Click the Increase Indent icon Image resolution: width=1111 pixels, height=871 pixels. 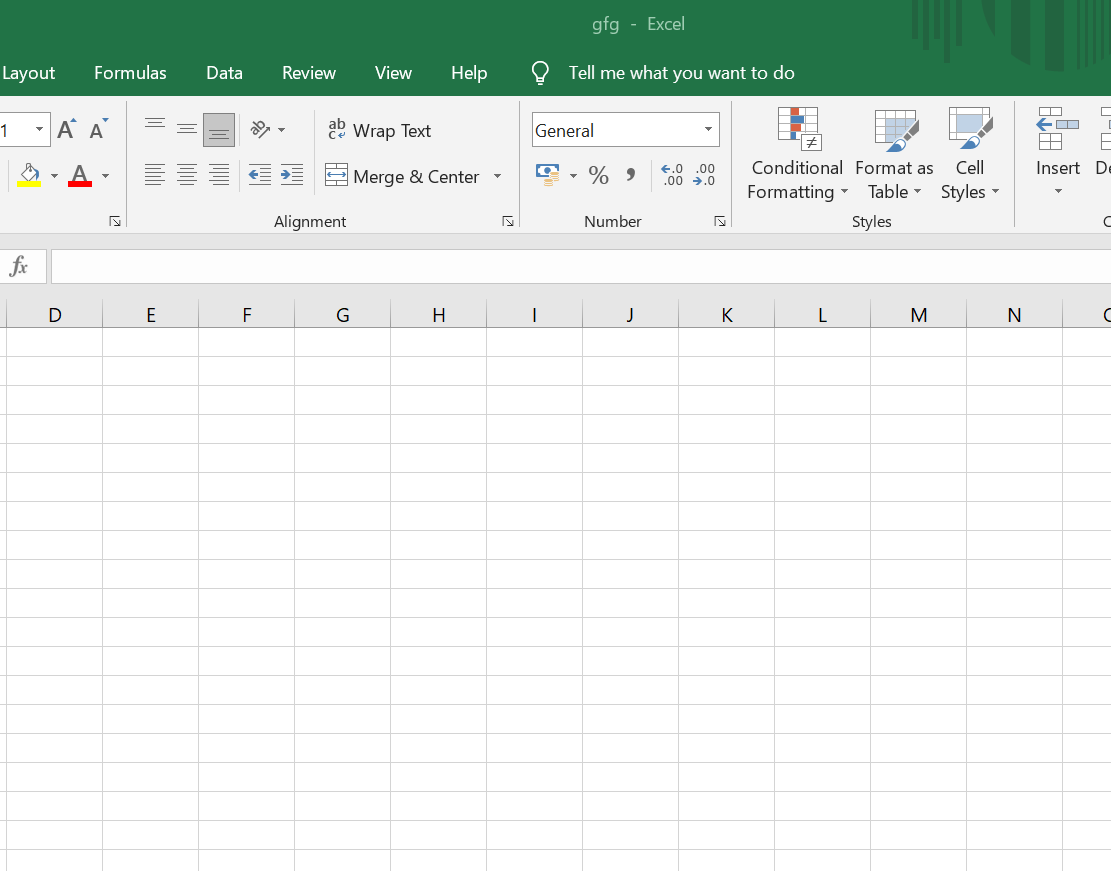click(292, 176)
